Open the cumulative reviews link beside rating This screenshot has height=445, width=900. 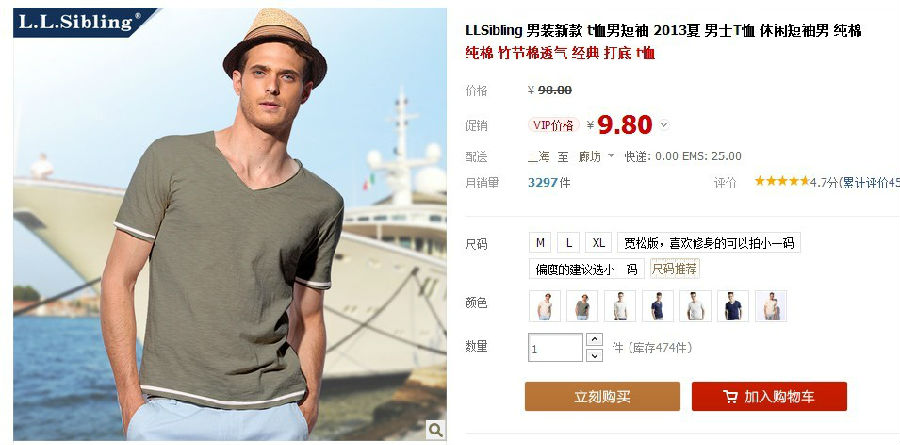point(870,183)
